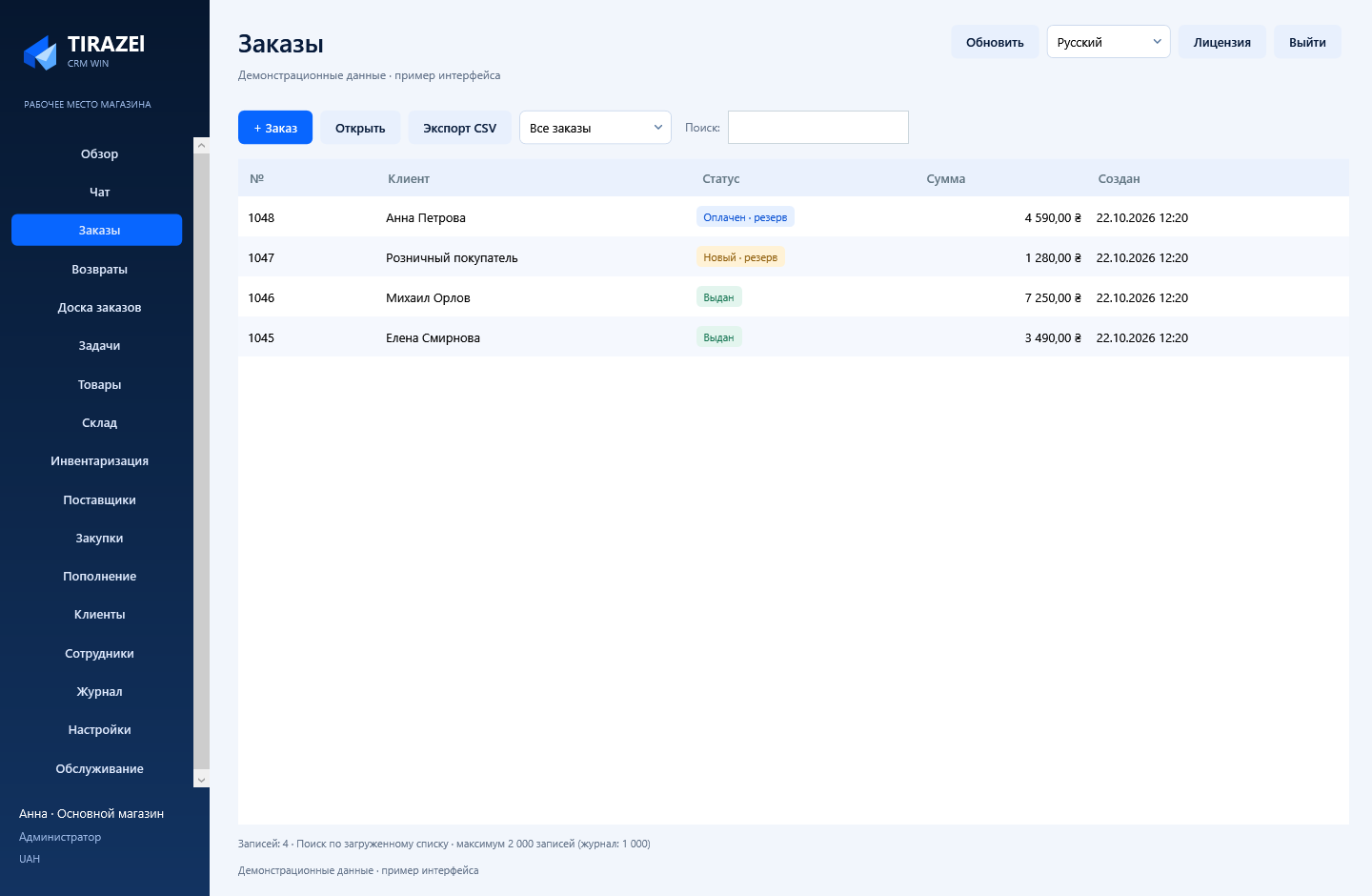Image resolution: width=1372 pixels, height=896 pixels.
Task: Go to Журнал in sidebar
Action: (99, 691)
